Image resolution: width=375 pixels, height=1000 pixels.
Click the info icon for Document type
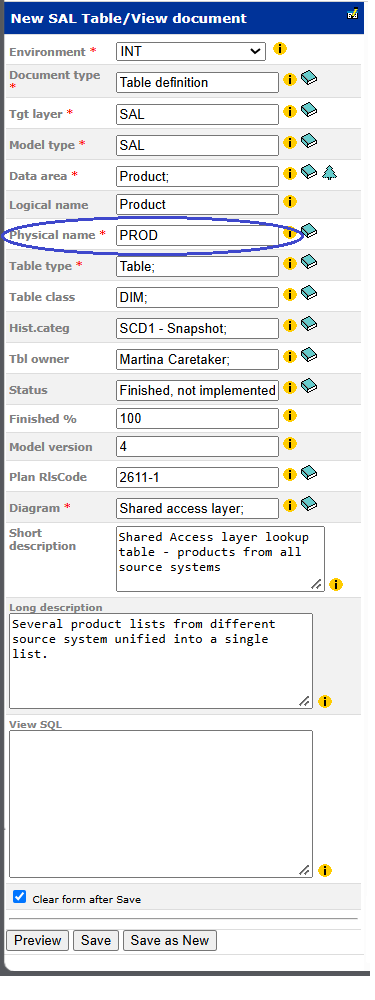[290, 80]
